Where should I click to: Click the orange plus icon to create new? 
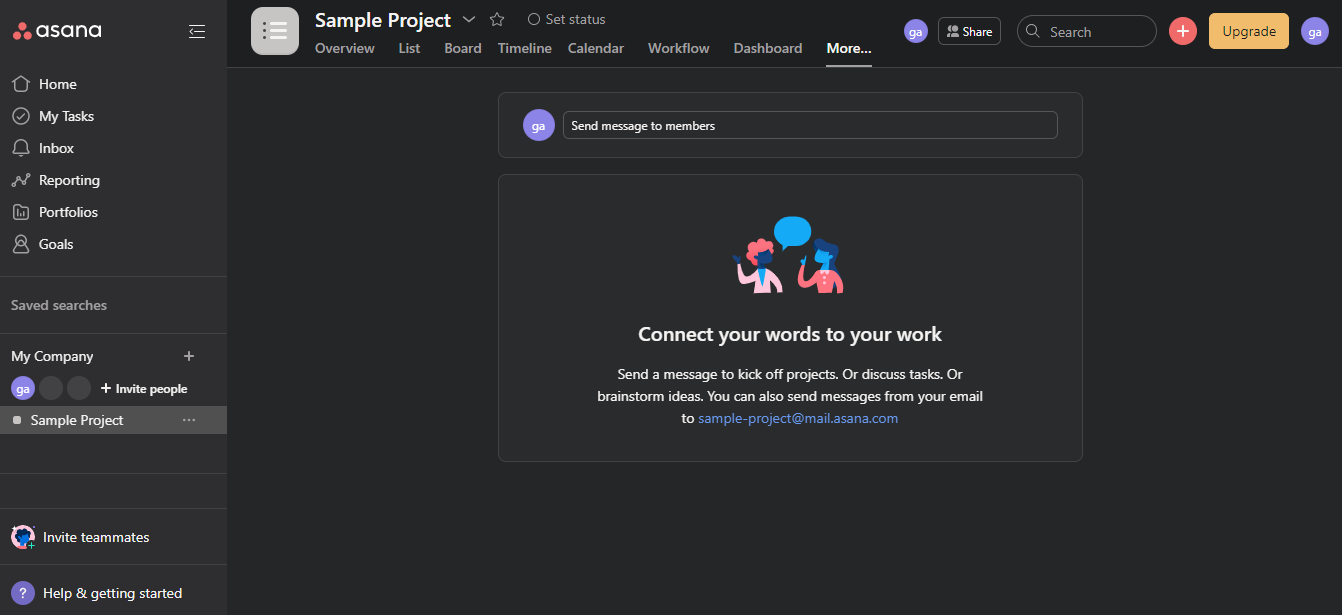[x=1182, y=31]
